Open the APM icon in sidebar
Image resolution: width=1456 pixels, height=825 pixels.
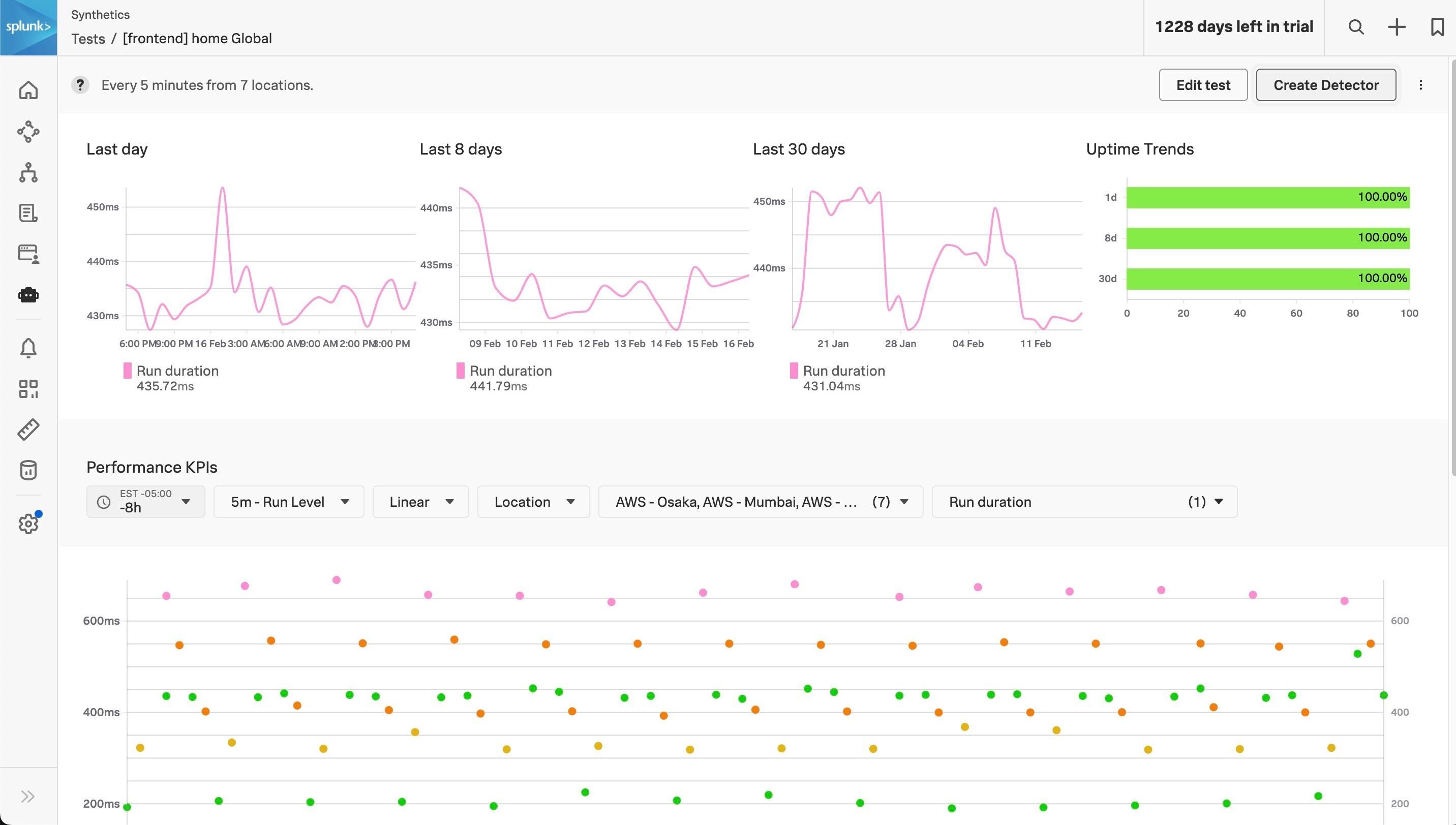pos(28,132)
